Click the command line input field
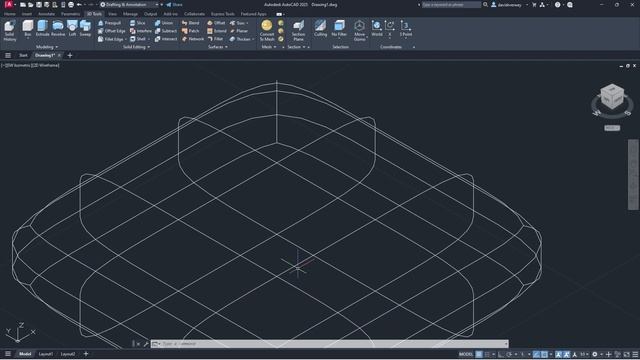The width and height of the screenshot is (640, 360). point(330,344)
